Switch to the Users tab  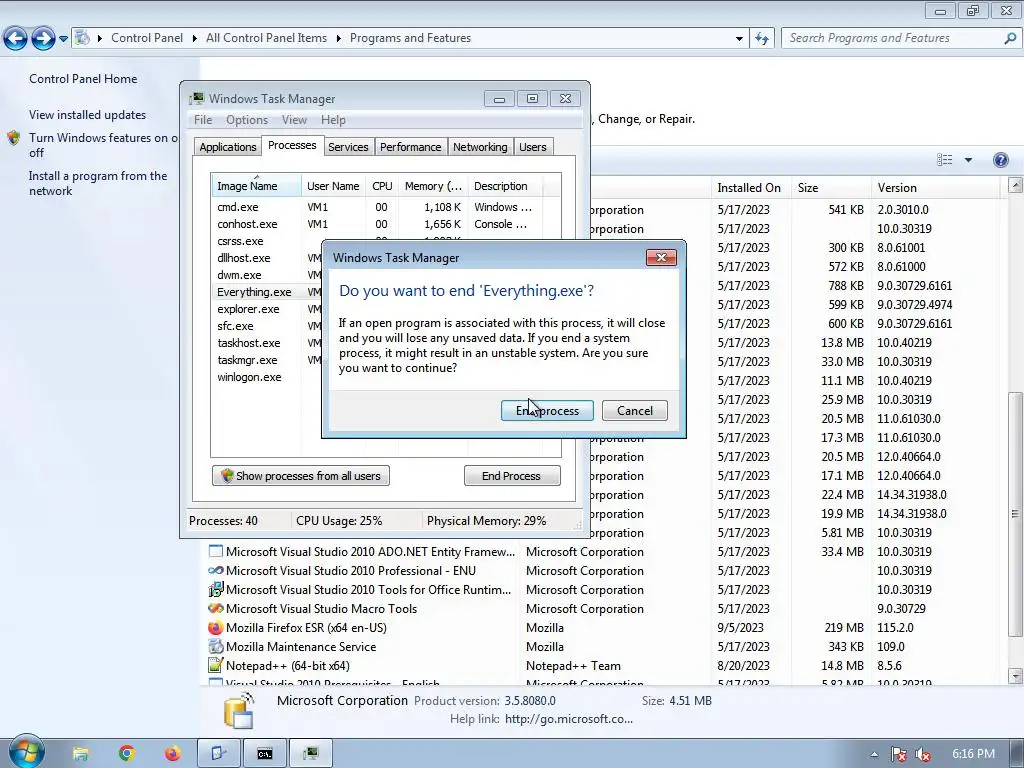533,147
